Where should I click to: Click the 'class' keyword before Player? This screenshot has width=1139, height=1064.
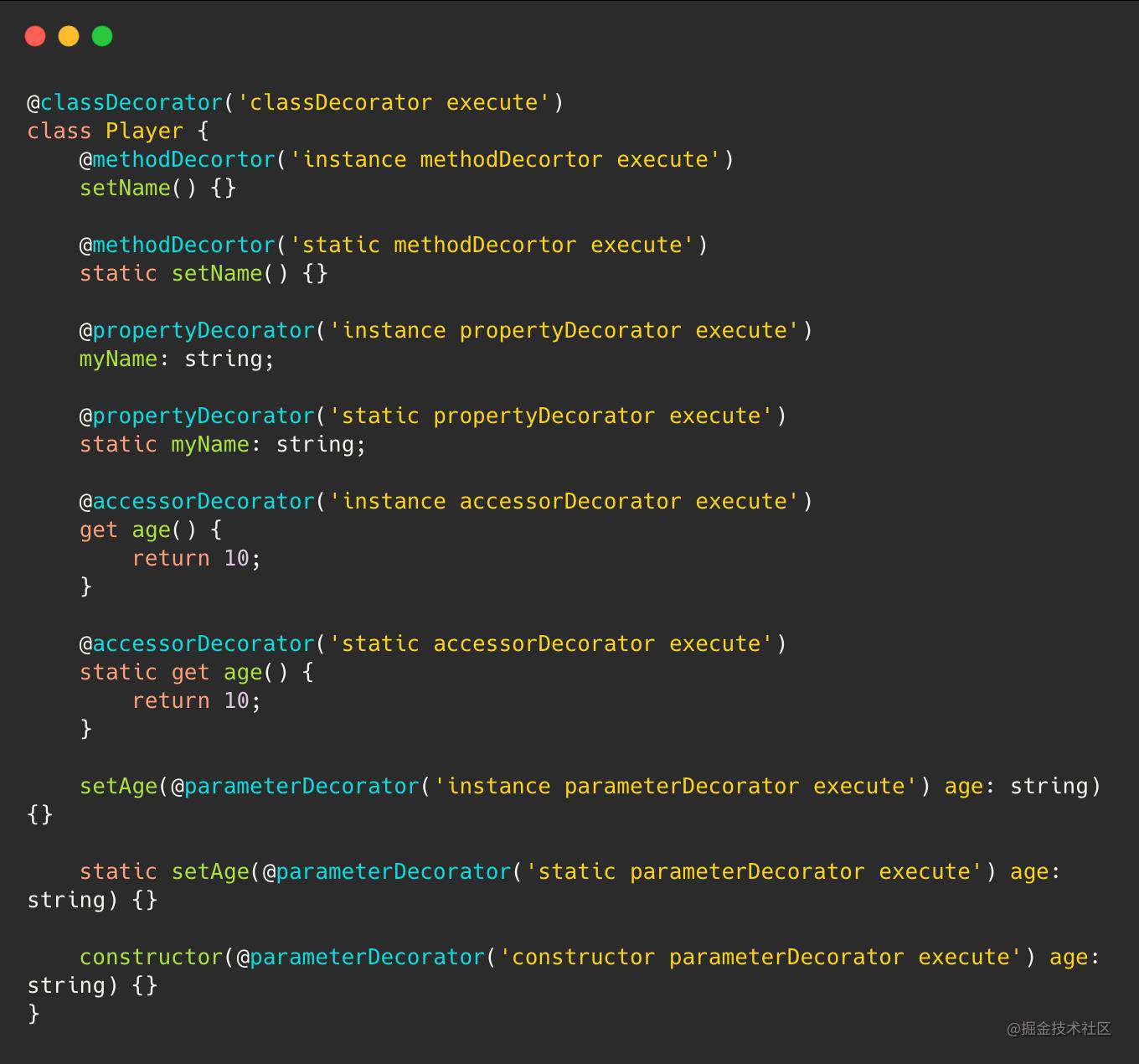pyautogui.click(x=59, y=131)
